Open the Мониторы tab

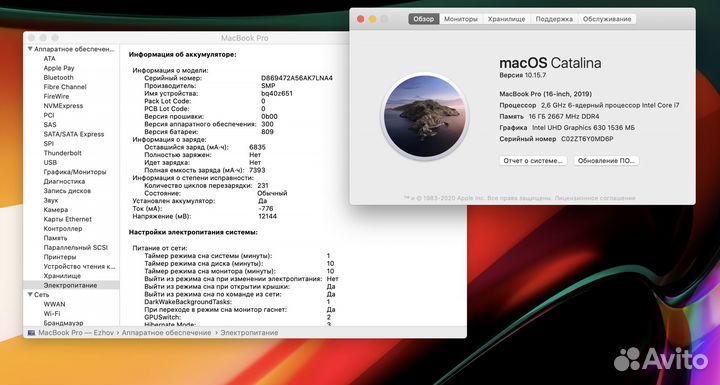(x=461, y=19)
